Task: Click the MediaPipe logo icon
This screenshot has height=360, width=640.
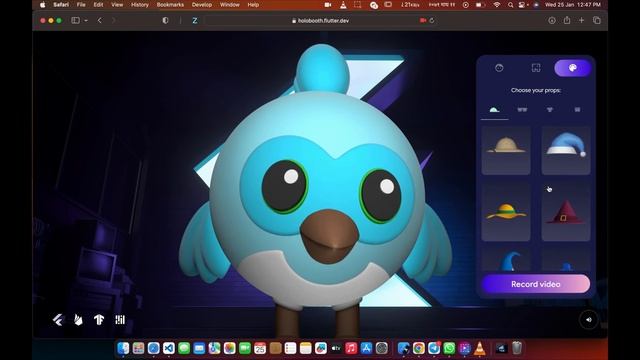Action: (120, 320)
